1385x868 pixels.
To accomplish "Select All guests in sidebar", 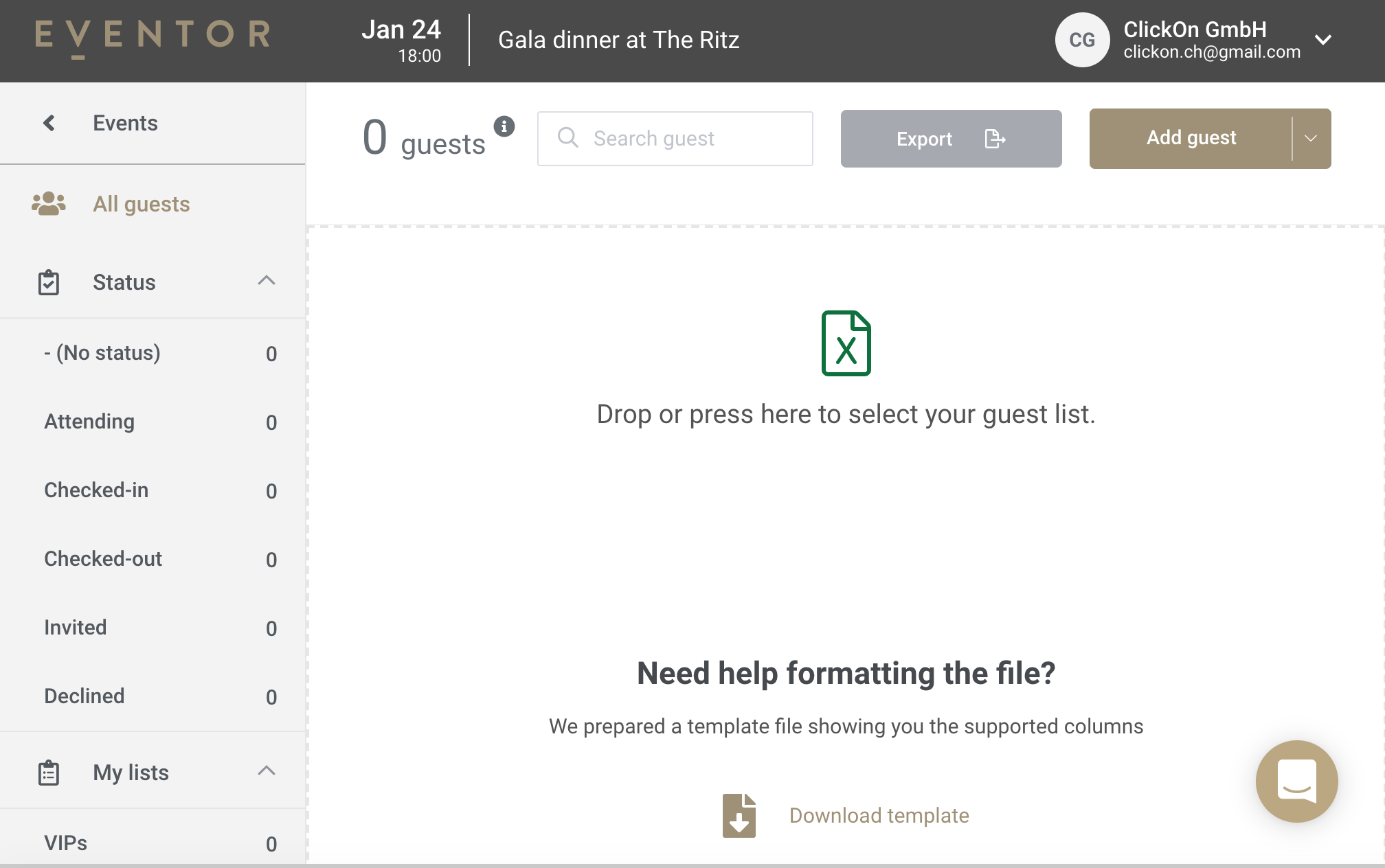I will pyautogui.click(x=153, y=204).
